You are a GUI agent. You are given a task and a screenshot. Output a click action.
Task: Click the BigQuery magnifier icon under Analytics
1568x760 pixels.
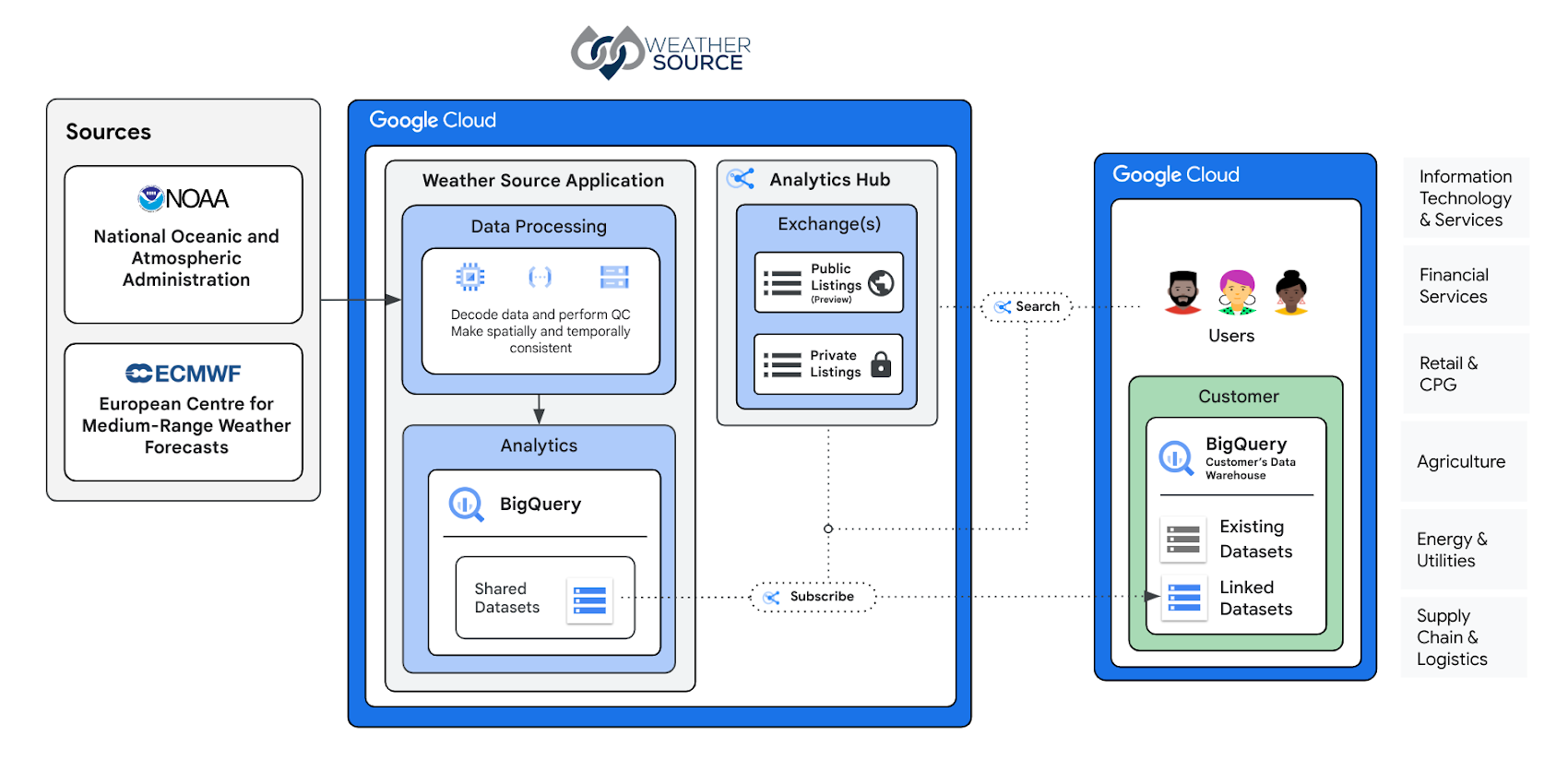coord(467,505)
